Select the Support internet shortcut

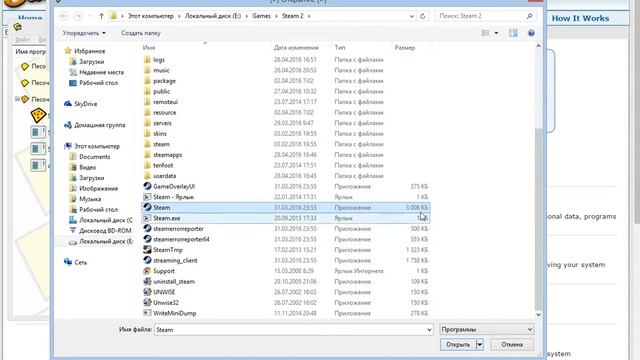click(x=285, y=271)
